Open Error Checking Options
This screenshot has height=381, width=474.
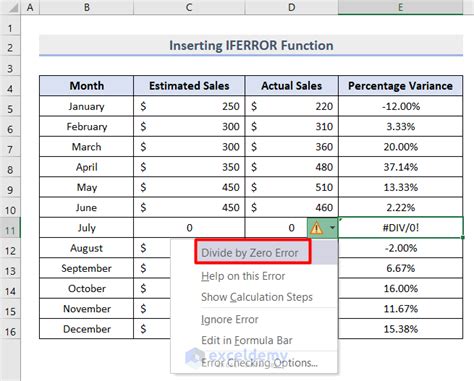pyautogui.click(x=259, y=363)
